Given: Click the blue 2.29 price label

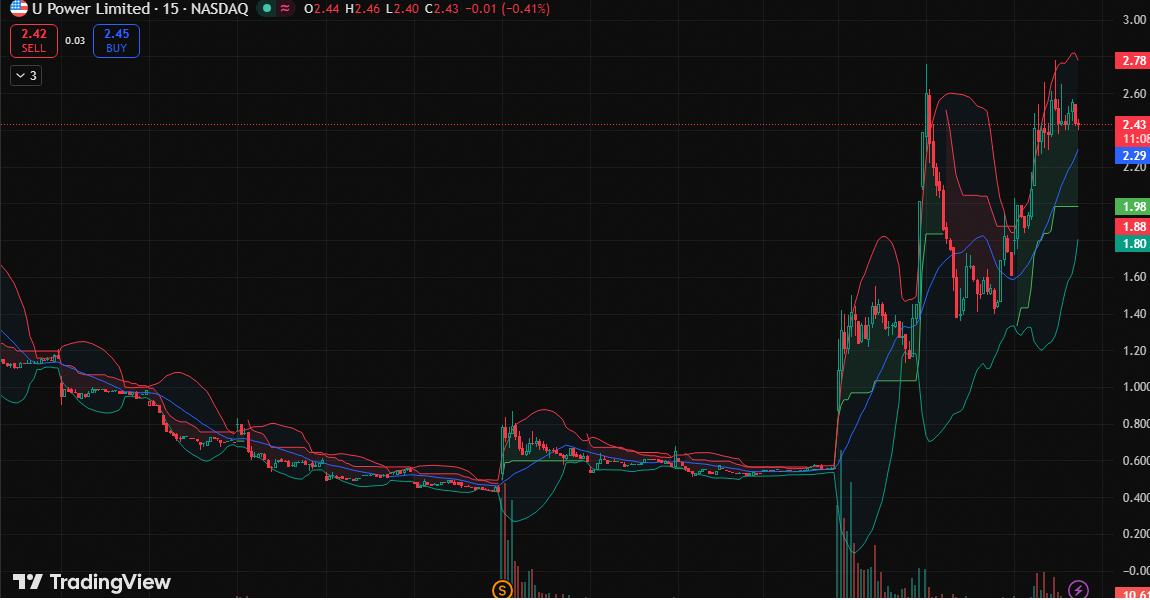Looking at the screenshot, I should (x=1132, y=156).
